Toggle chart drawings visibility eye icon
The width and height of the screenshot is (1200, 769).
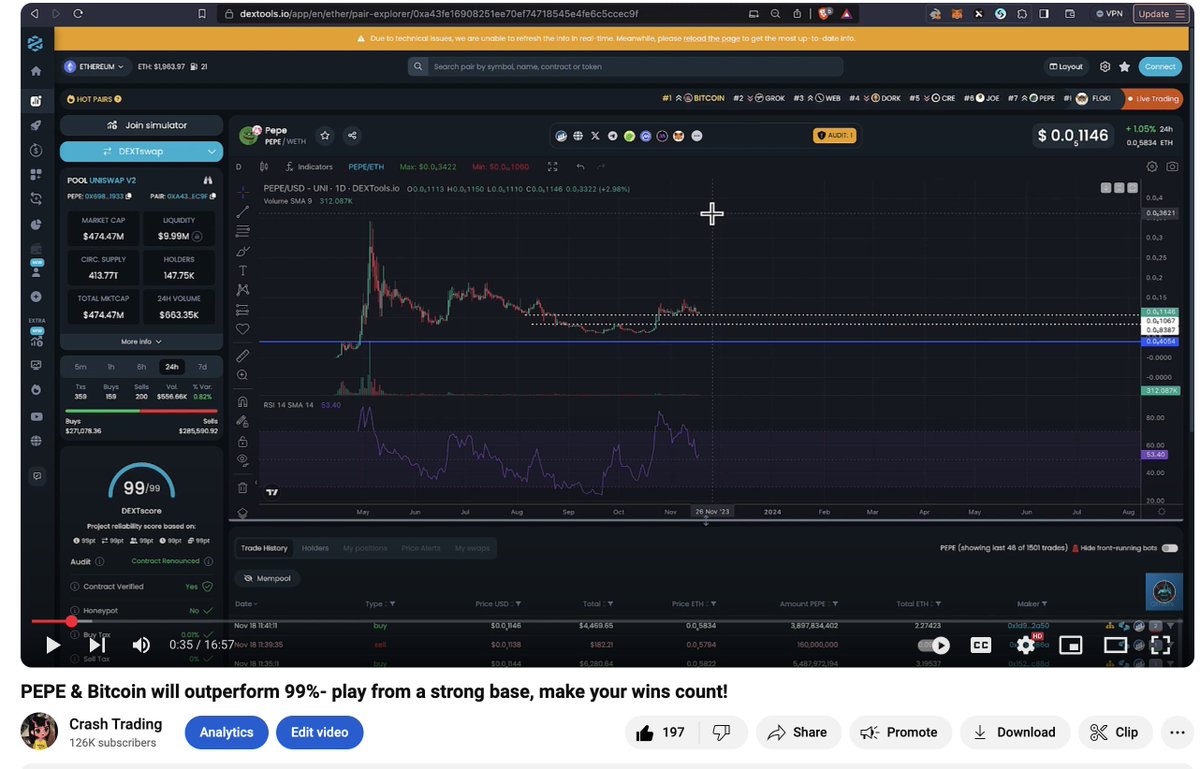click(242, 460)
